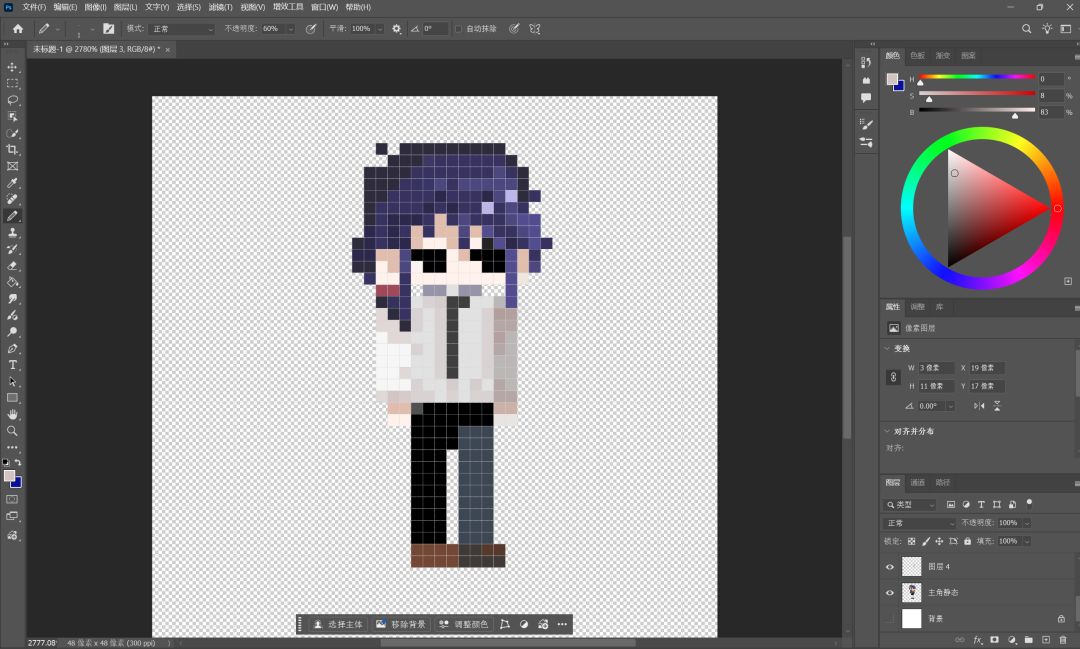
Task: Click the 移除背景 button
Action: [401, 624]
